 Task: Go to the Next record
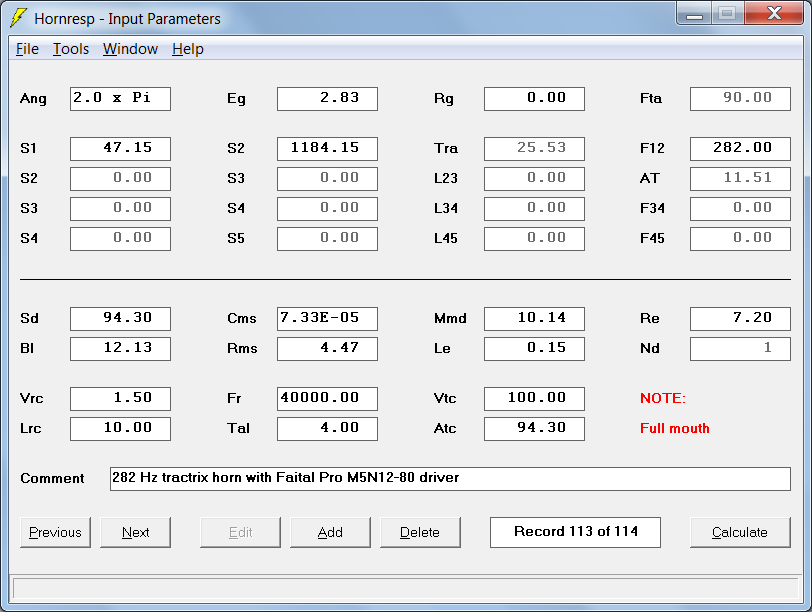[x=135, y=532]
